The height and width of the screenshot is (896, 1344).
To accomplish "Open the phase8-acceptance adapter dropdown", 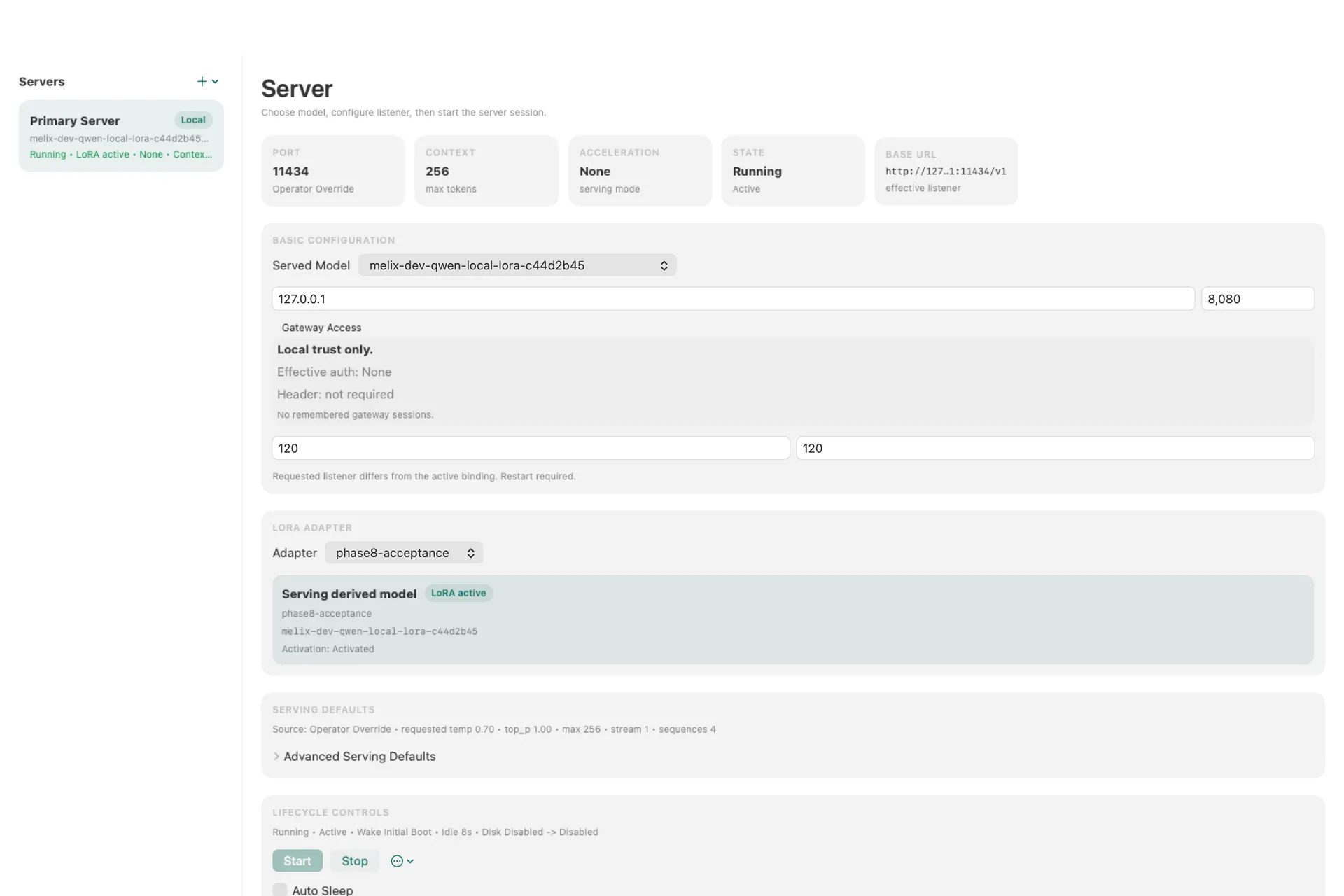I will (404, 553).
